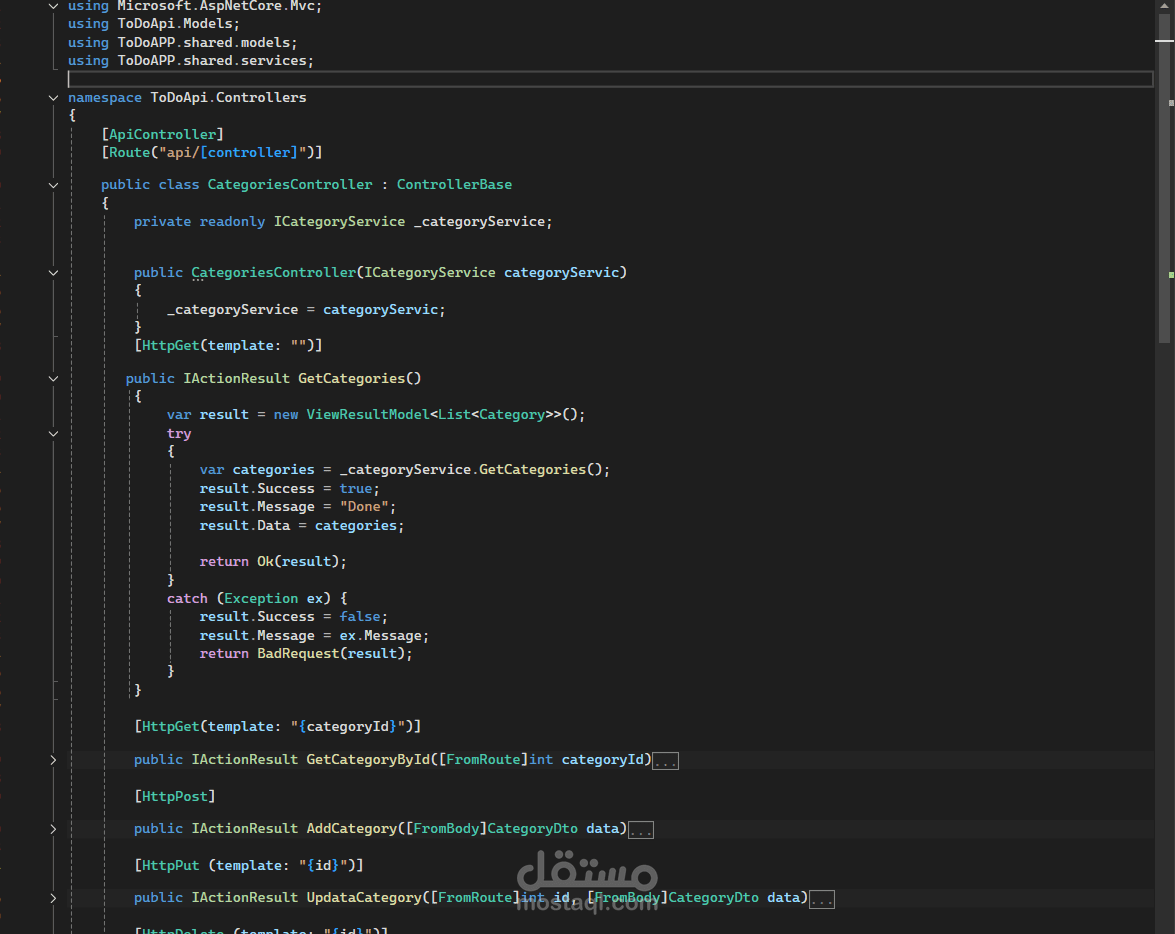Screen dimensions: 1175x934
Task: Click the return BadRequest(result) statement
Action: 306,654
